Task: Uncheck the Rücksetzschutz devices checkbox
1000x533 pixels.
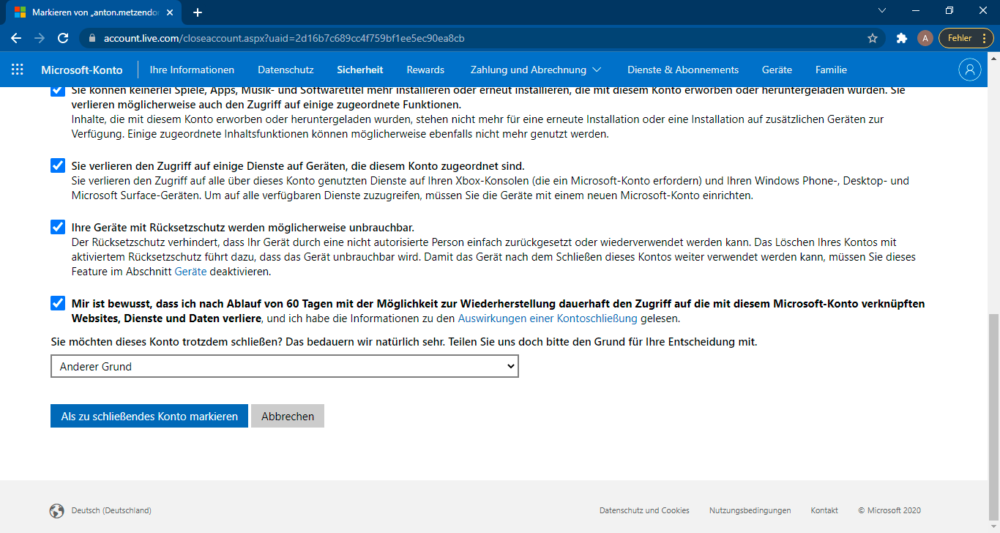Action: [x=57, y=227]
